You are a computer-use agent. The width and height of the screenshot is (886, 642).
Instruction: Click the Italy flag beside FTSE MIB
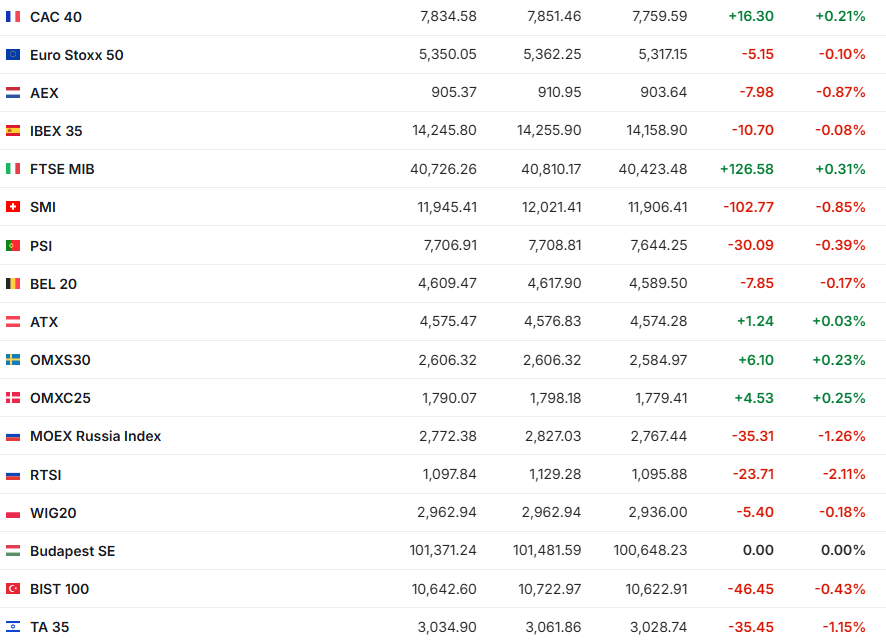(13, 169)
